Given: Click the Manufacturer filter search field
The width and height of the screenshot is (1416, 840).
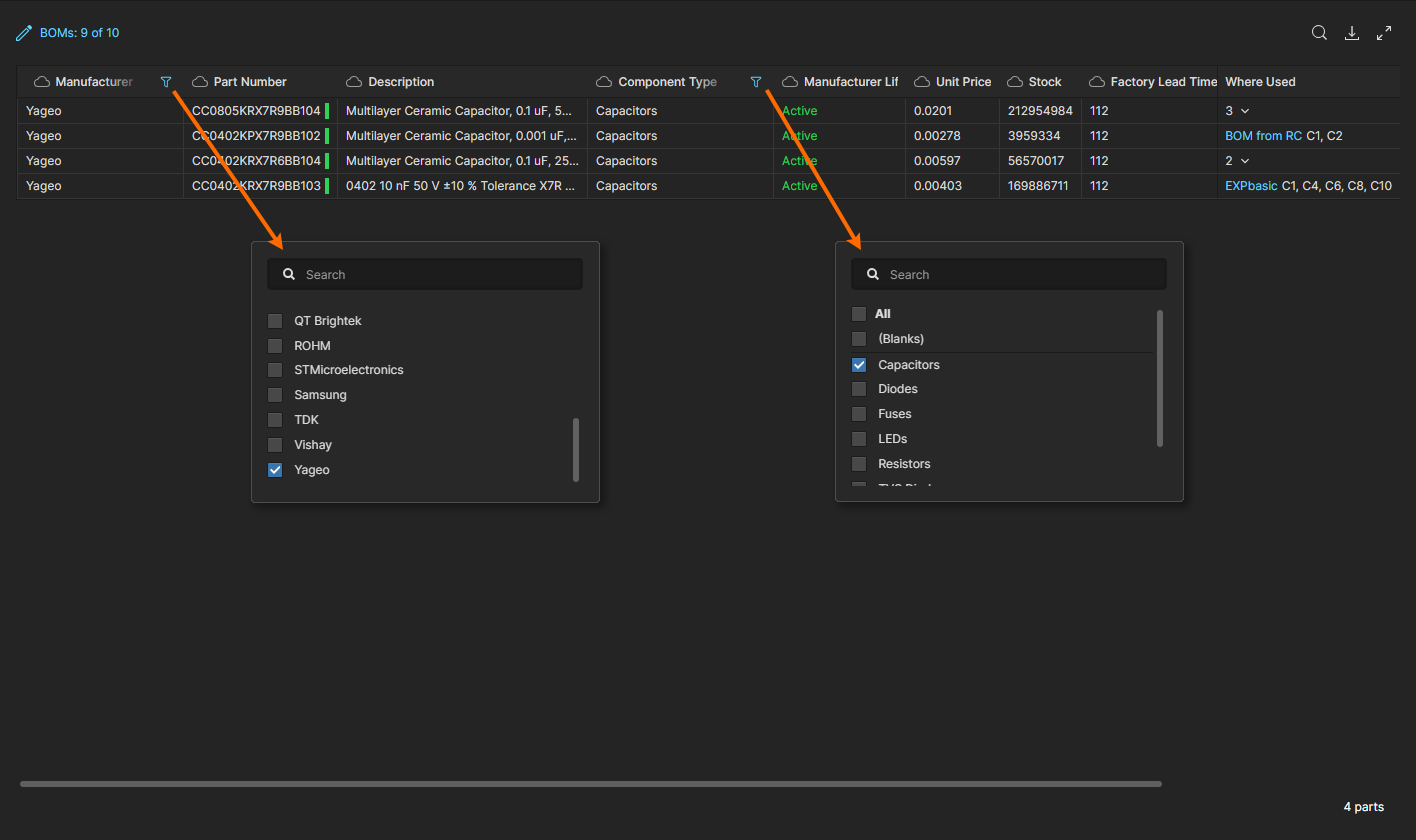Looking at the screenshot, I should pos(425,274).
